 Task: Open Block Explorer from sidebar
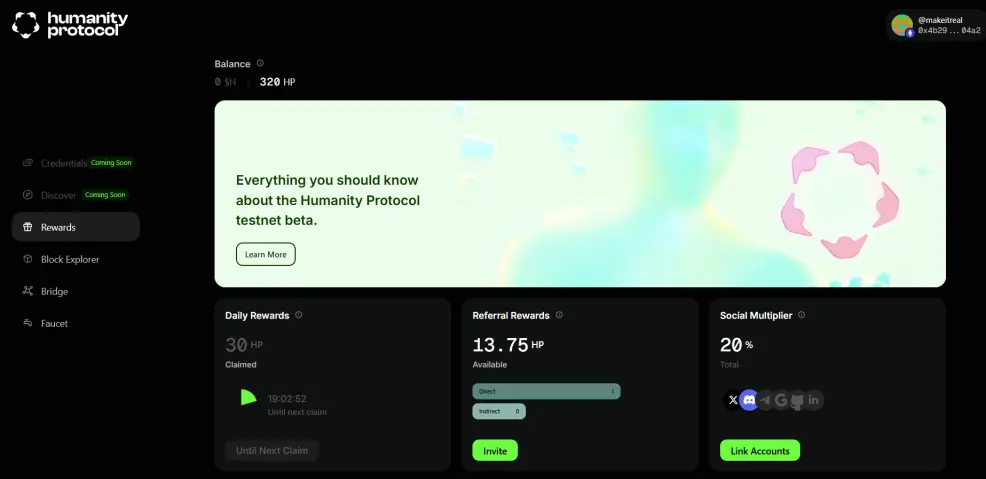pyautogui.click(x=76, y=259)
